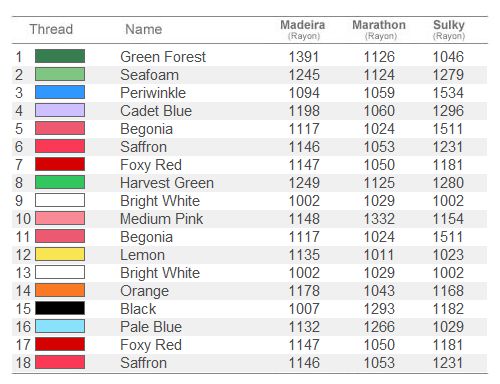This screenshot has width=500, height=384.
Task: Click Madeira code 1391 for Green Forest
Action: click(x=304, y=57)
